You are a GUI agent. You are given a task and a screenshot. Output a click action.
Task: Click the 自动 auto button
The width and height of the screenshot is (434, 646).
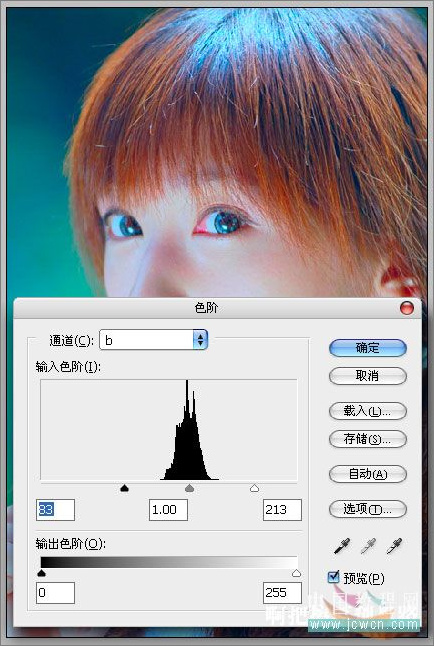click(368, 474)
